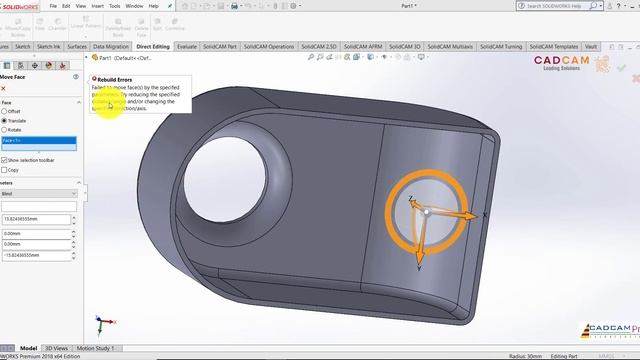Click the options gear icon in title bar
Viewport: 640px width, 360px height.
click(293, 6)
